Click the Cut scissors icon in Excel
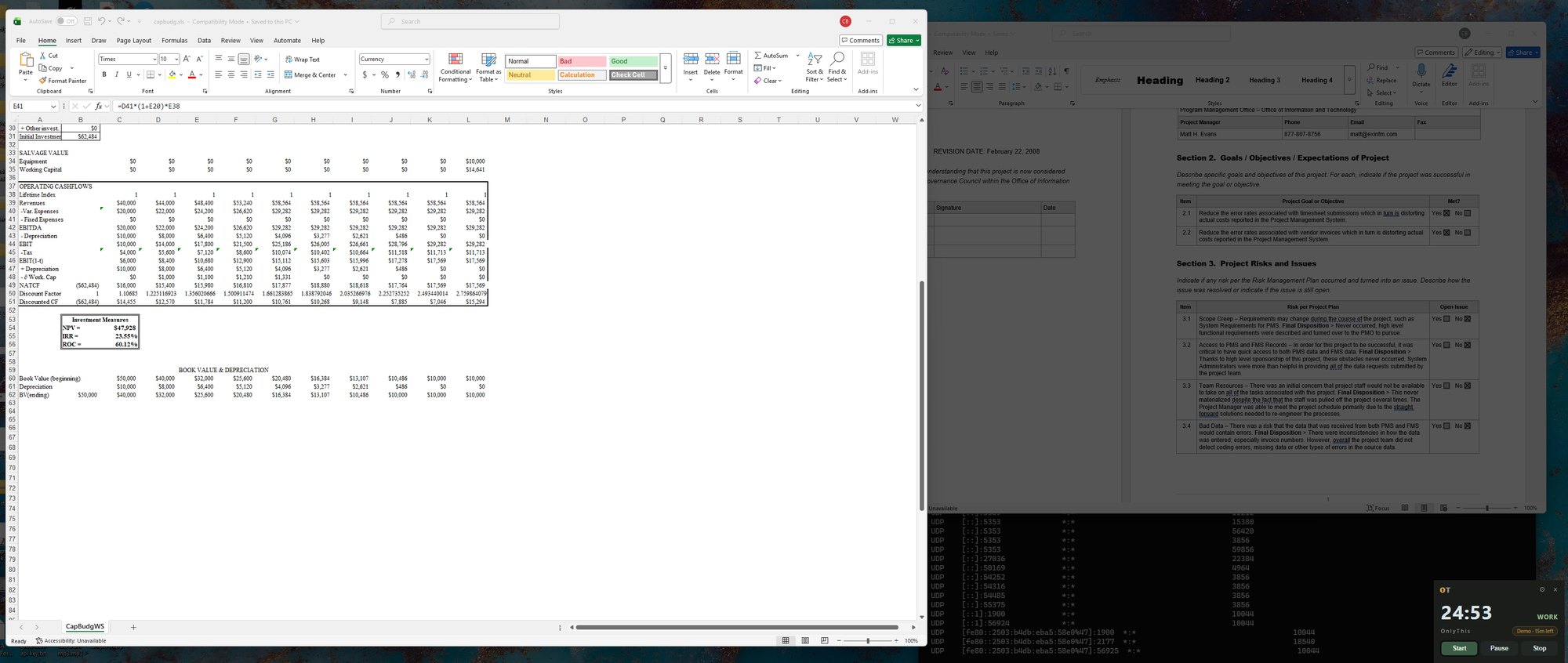This screenshot has width=1568, height=663. pos(43,56)
